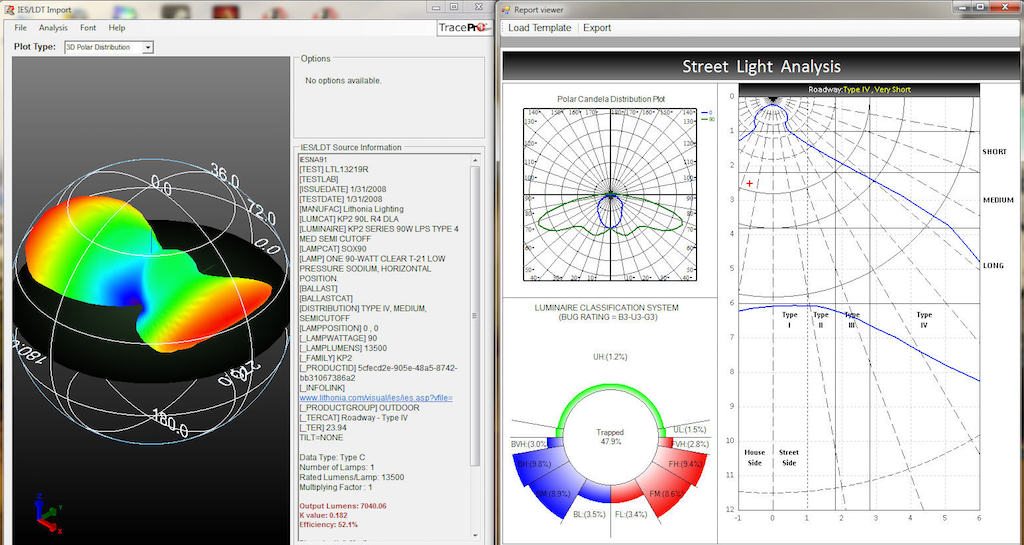
Task: Open the Help menu
Action: click(x=117, y=28)
